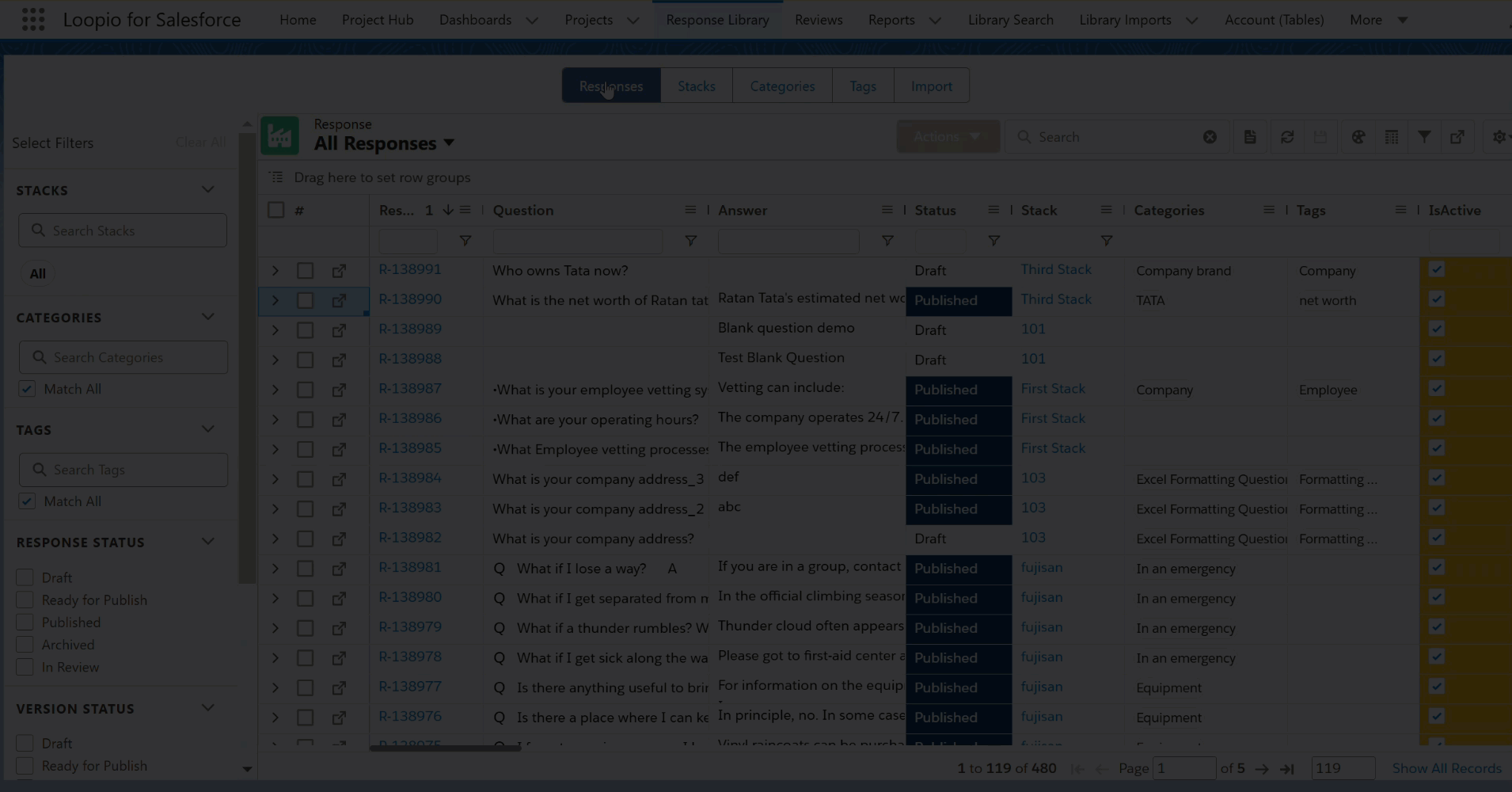The height and width of the screenshot is (792, 1512).
Task: Jump to last page arrow
Action: [1287, 768]
